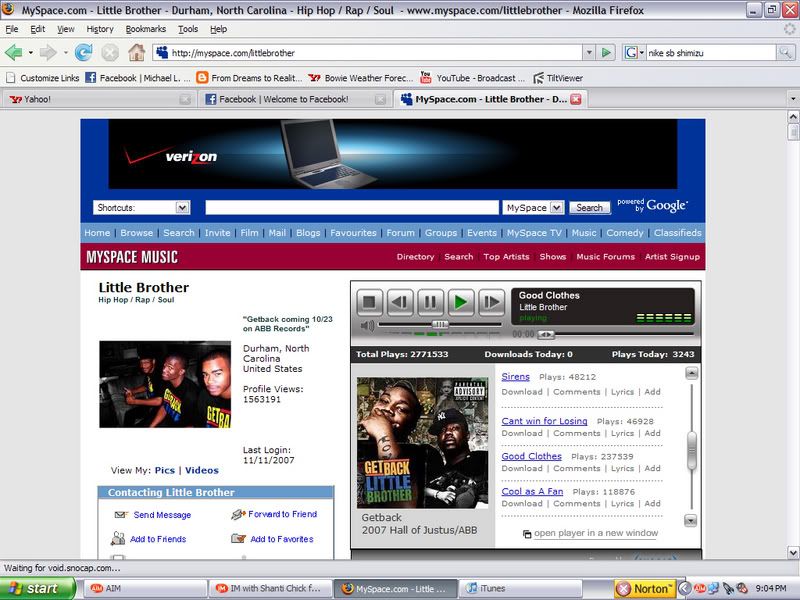The height and width of the screenshot is (600, 800).
Task: Open the forward button history dropdown arrow
Action: [x=65, y=52]
